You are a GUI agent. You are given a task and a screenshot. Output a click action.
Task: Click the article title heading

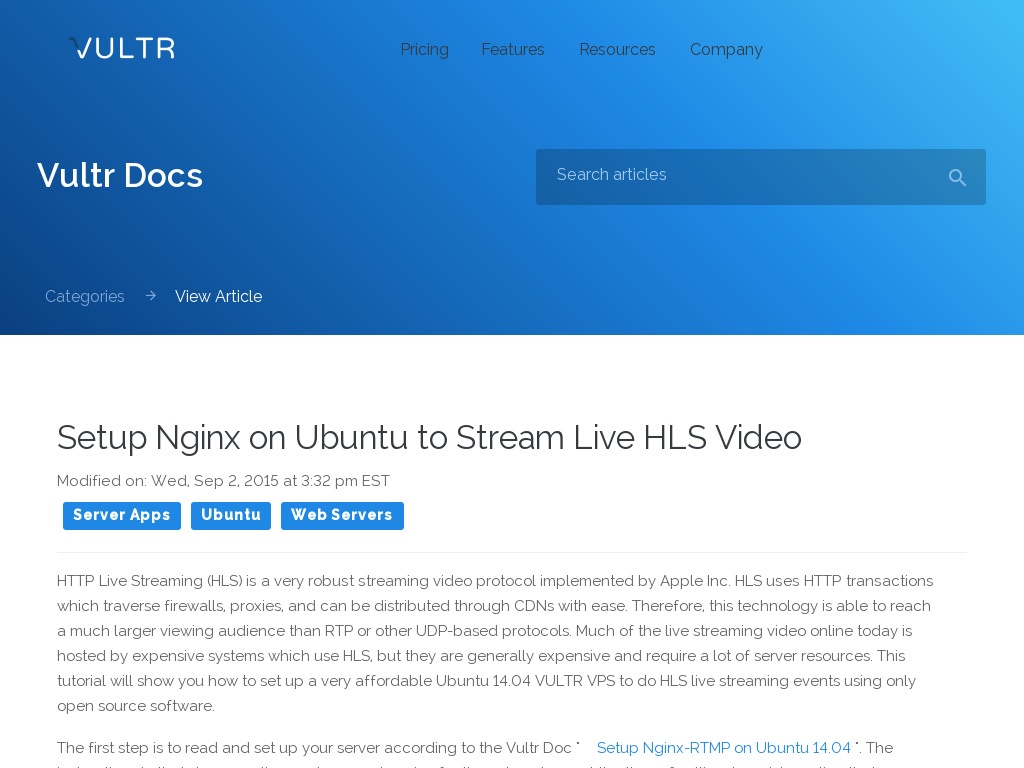(429, 438)
